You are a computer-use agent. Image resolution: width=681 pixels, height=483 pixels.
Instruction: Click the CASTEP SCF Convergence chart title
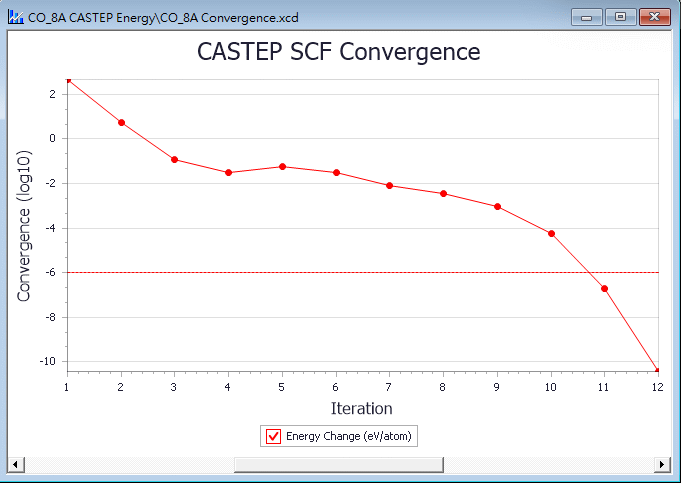[340, 52]
